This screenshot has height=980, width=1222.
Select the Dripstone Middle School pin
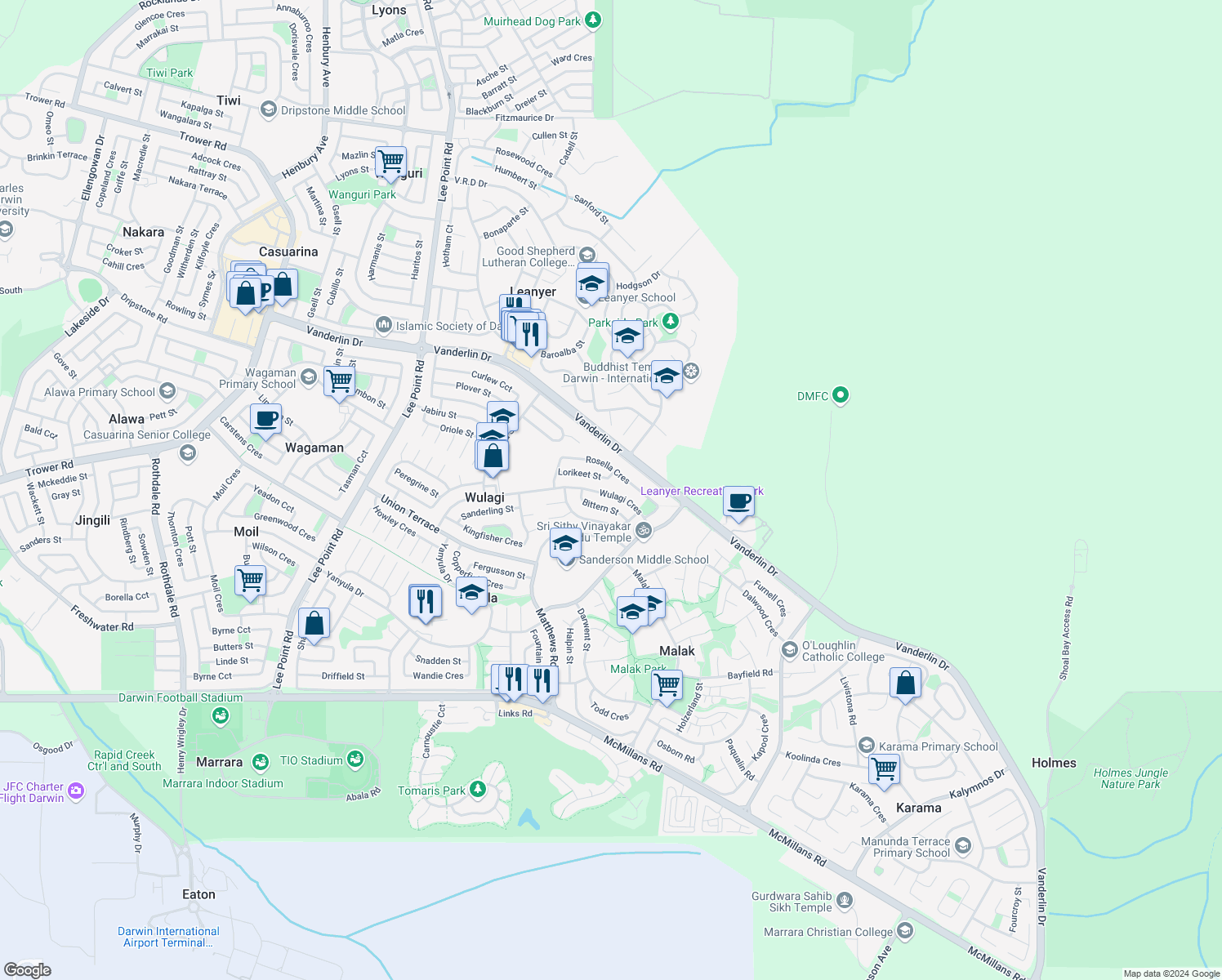pos(268,109)
